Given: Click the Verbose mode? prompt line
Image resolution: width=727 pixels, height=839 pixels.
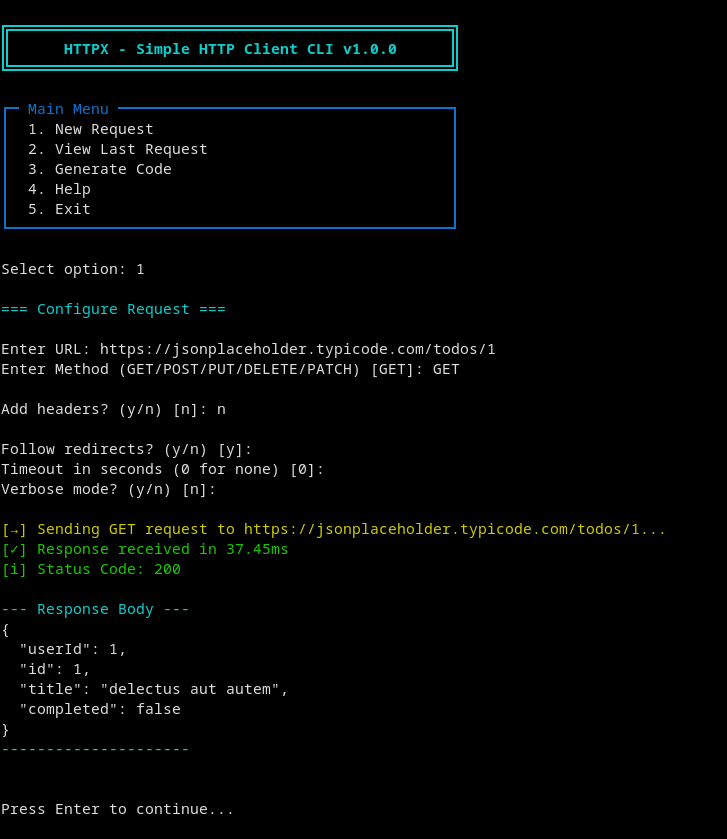Looking at the screenshot, I should point(109,490).
